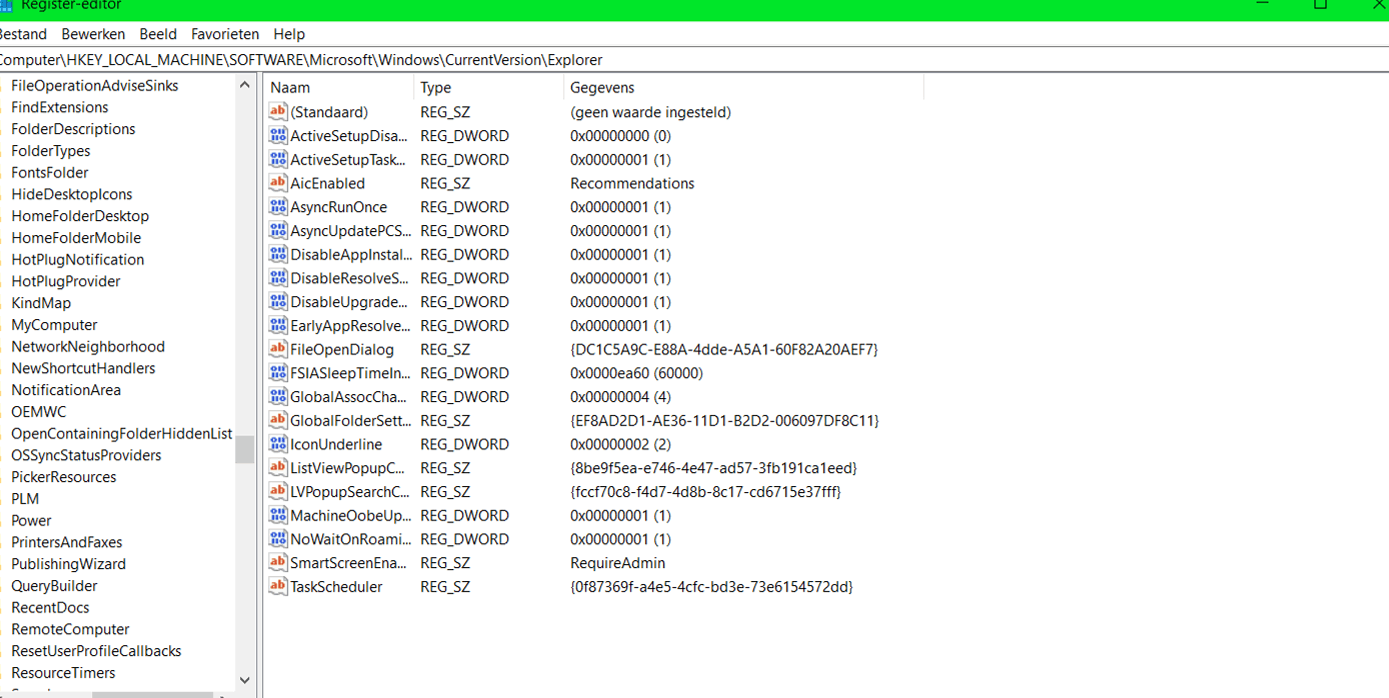Click the LVPopupSearchC... string icon
The image size is (1389, 698).
[278, 491]
